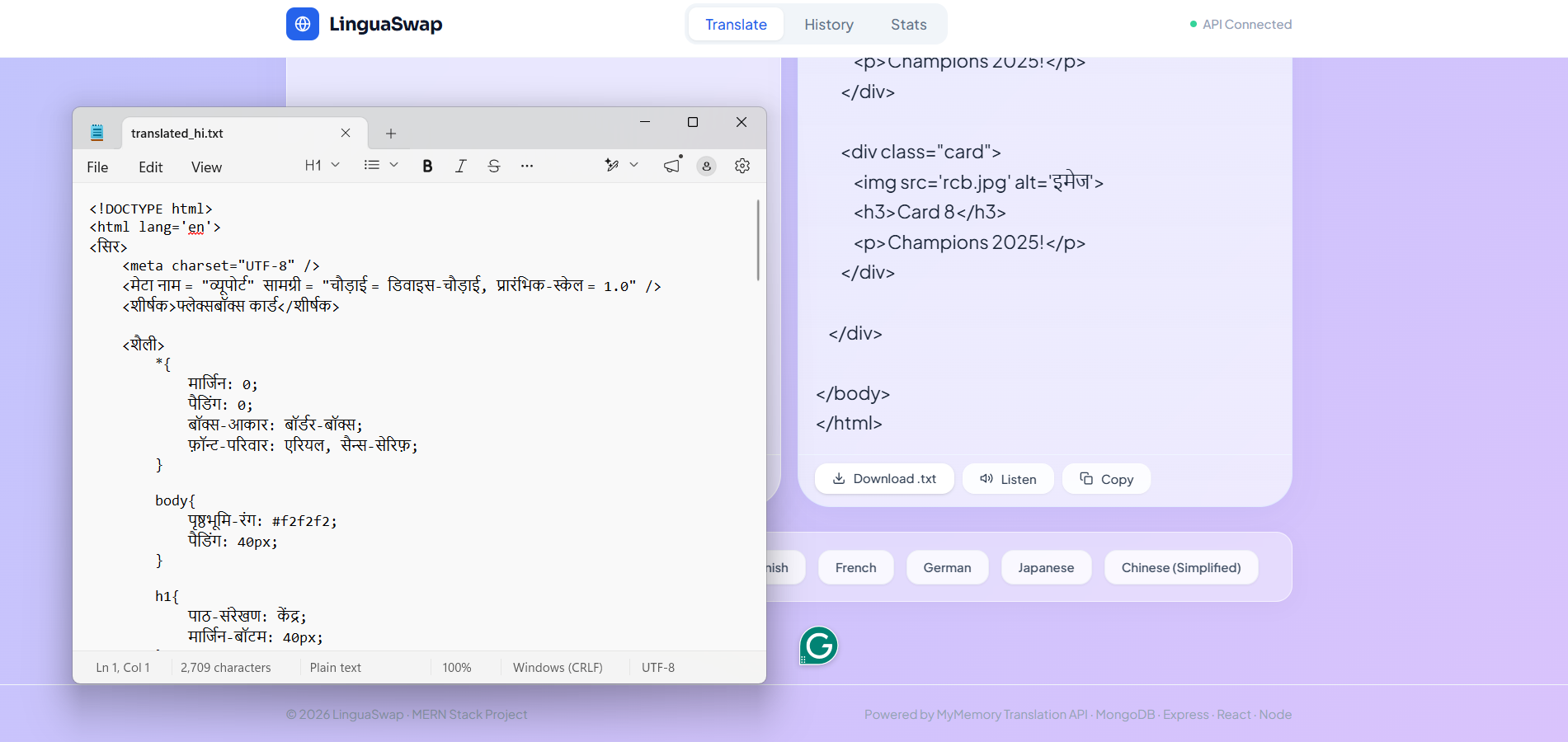Select German language chip
The width and height of the screenshot is (1568, 742).
coord(947,567)
